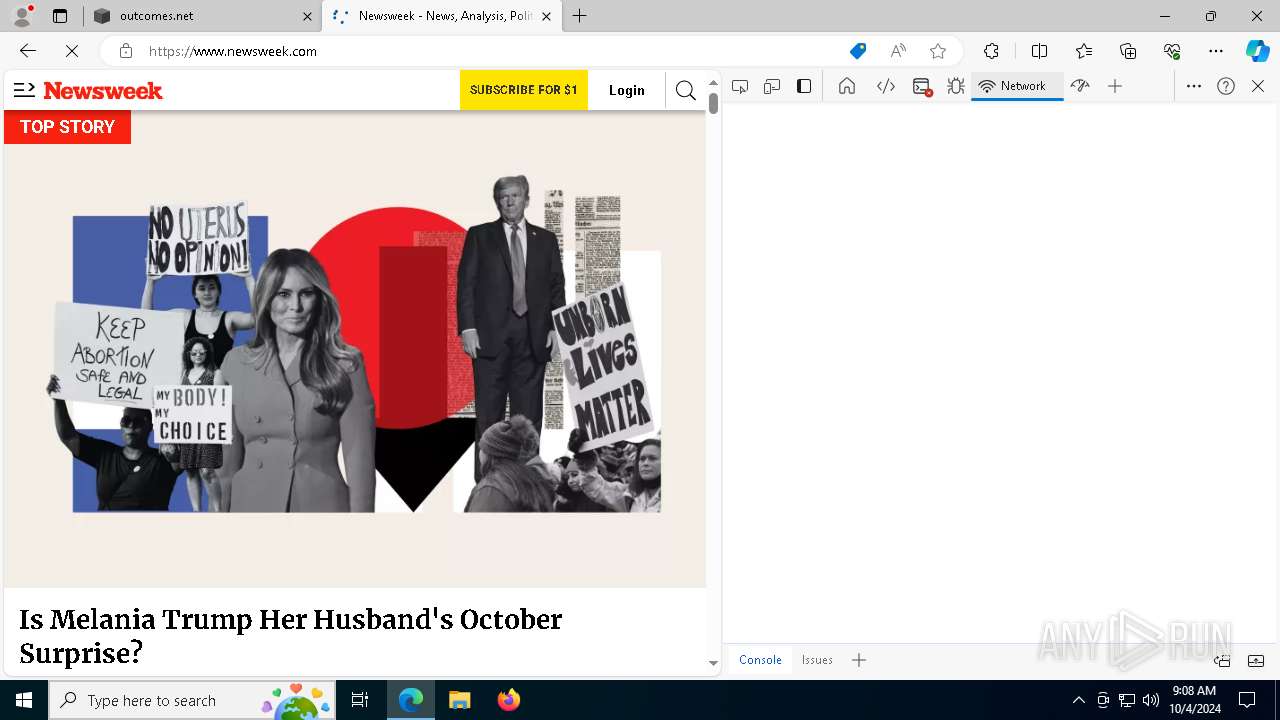Close the outcomes.net tab
Viewport: 1280px width, 720px height.
click(307, 16)
